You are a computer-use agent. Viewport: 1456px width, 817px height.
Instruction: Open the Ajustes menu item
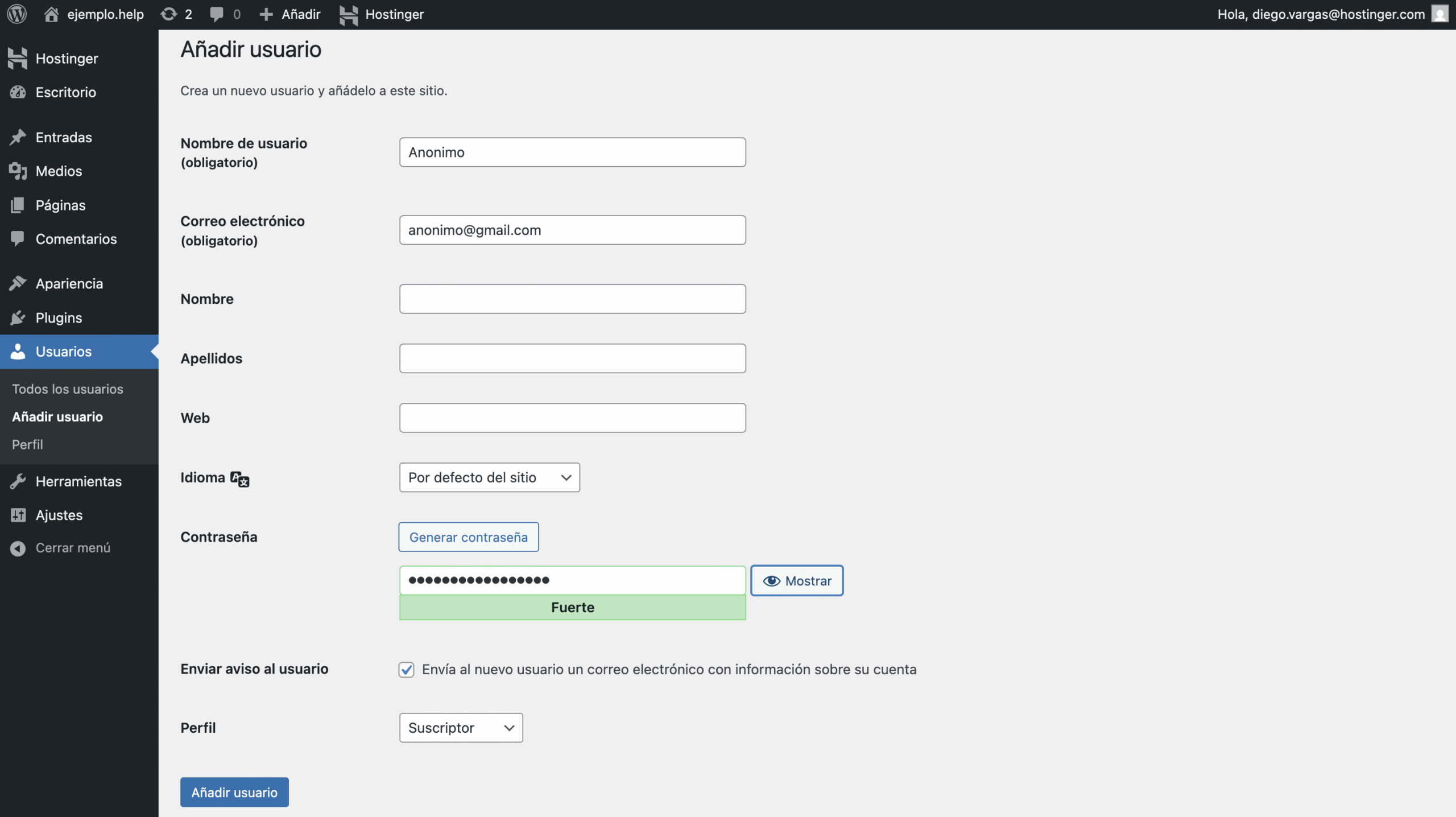(x=59, y=515)
